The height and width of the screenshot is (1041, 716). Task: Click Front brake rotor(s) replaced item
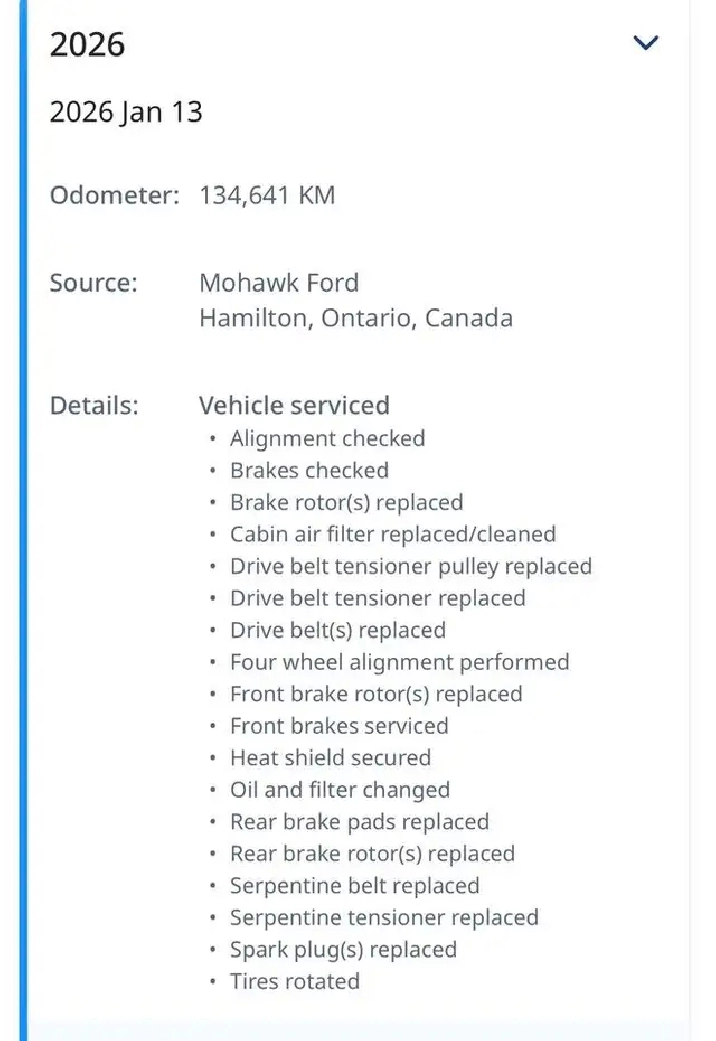pos(376,694)
